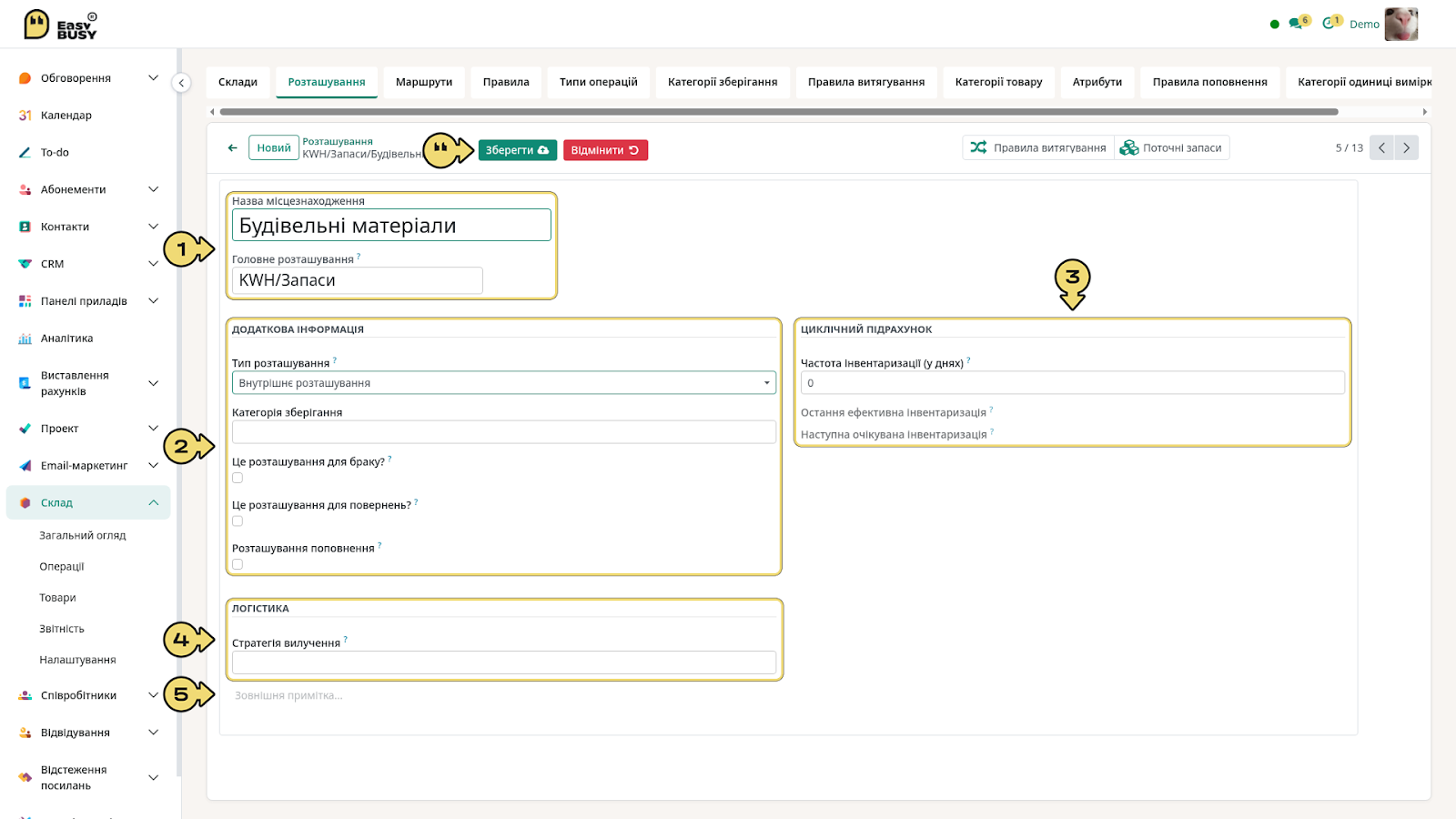Screen dimensions: 1456x819
Task: Go to next record with right chevron
Action: (x=1407, y=147)
